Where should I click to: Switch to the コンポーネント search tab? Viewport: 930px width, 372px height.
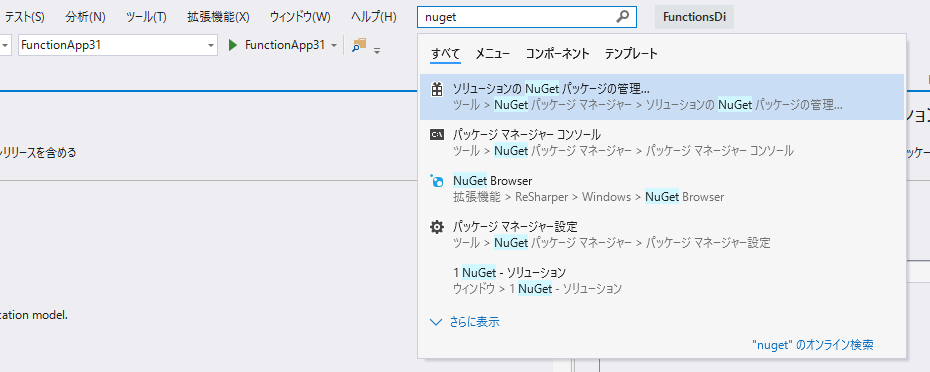point(558,54)
